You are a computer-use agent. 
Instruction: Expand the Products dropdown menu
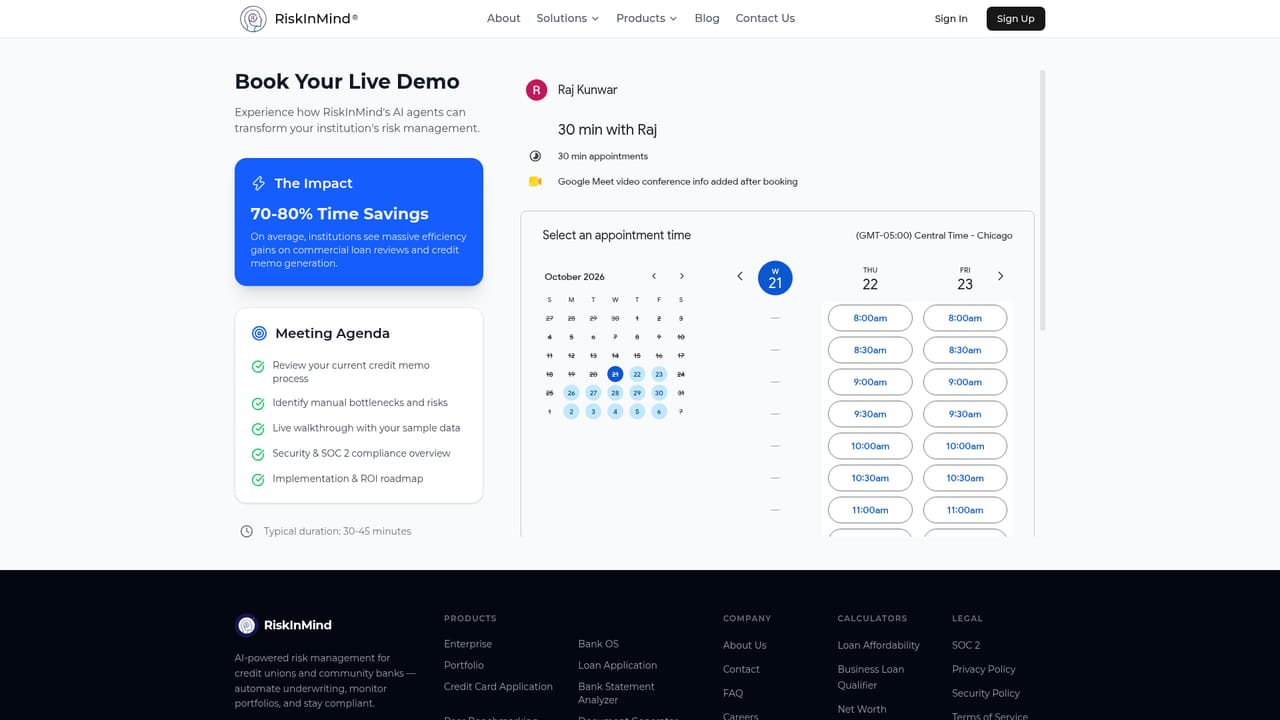[x=647, y=18]
